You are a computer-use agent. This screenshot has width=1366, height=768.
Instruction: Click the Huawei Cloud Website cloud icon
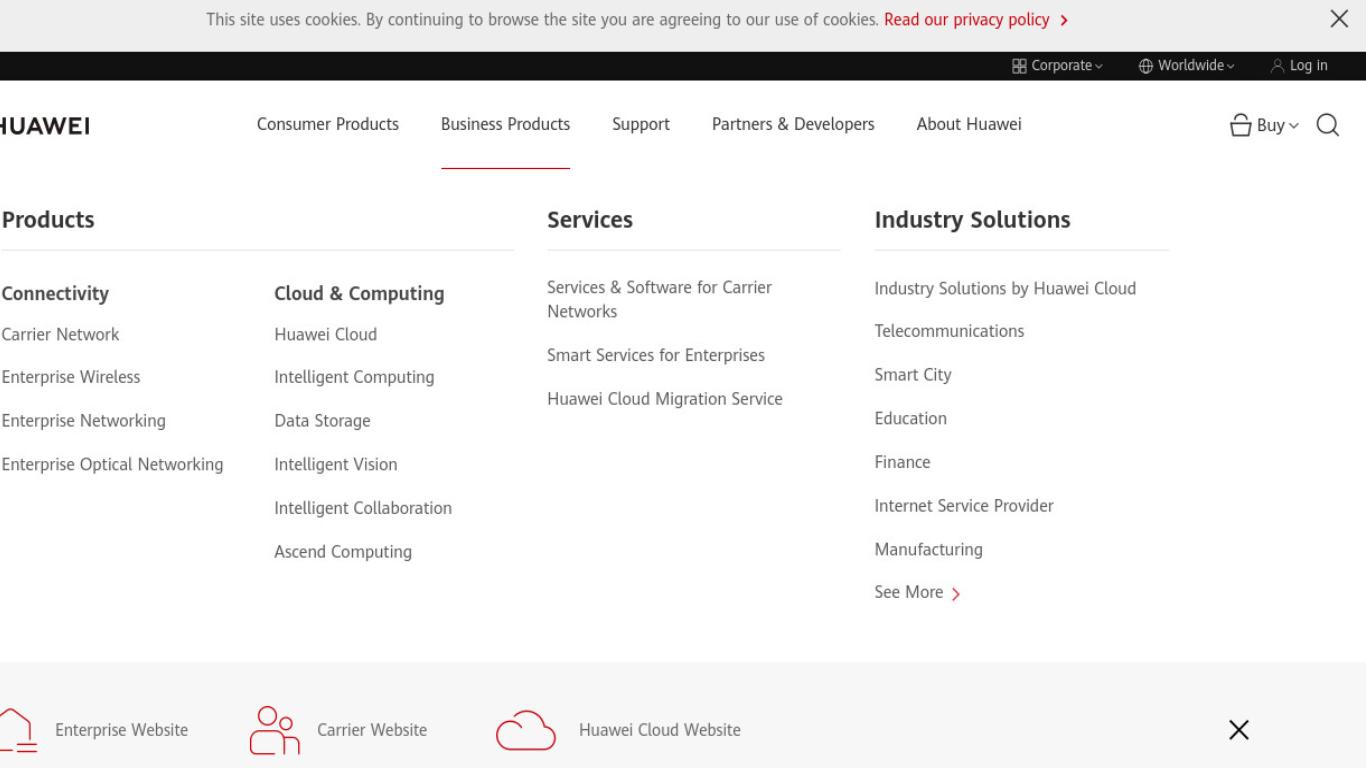pos(526,730)
